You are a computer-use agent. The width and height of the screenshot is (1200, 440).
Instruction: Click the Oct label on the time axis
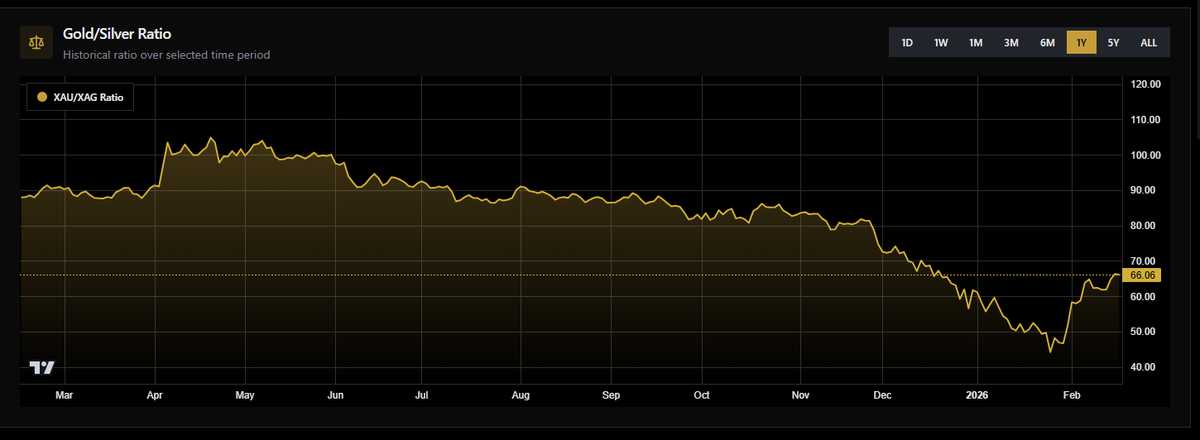click(702, 395)
